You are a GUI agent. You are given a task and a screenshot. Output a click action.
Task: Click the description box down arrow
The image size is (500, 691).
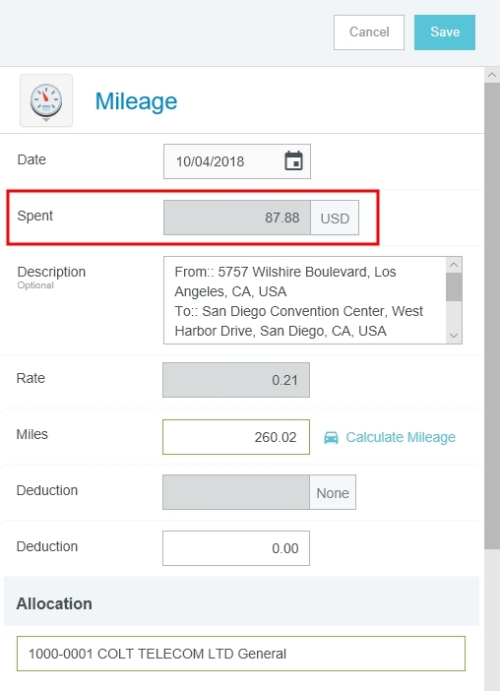(x=454, y=336)
